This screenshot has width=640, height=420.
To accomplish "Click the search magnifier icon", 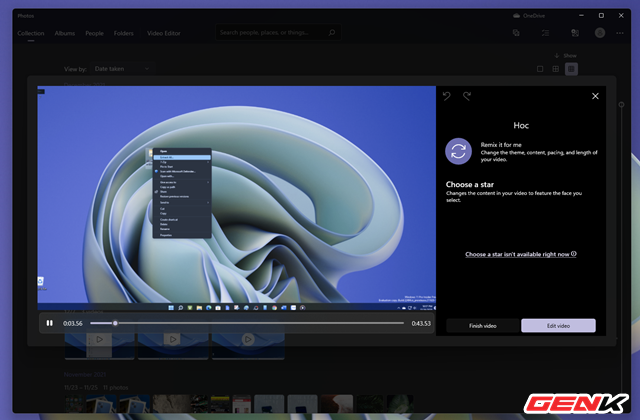I will [332, 32].
